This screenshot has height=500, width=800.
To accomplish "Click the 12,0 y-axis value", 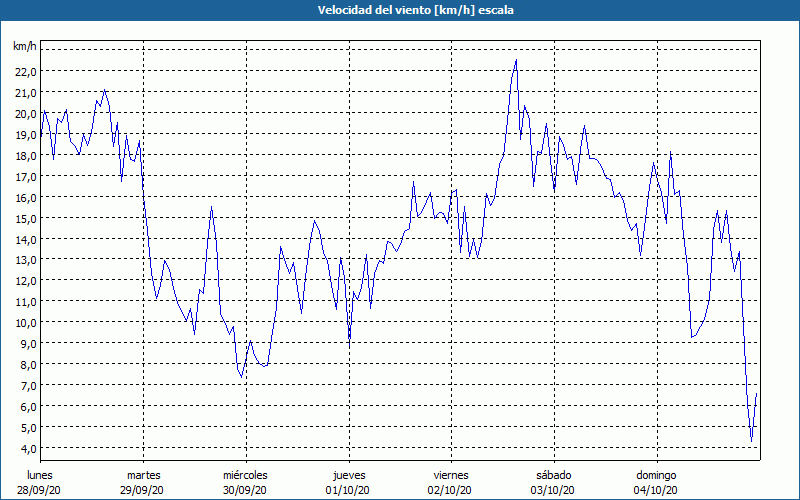I will (26, 281).
